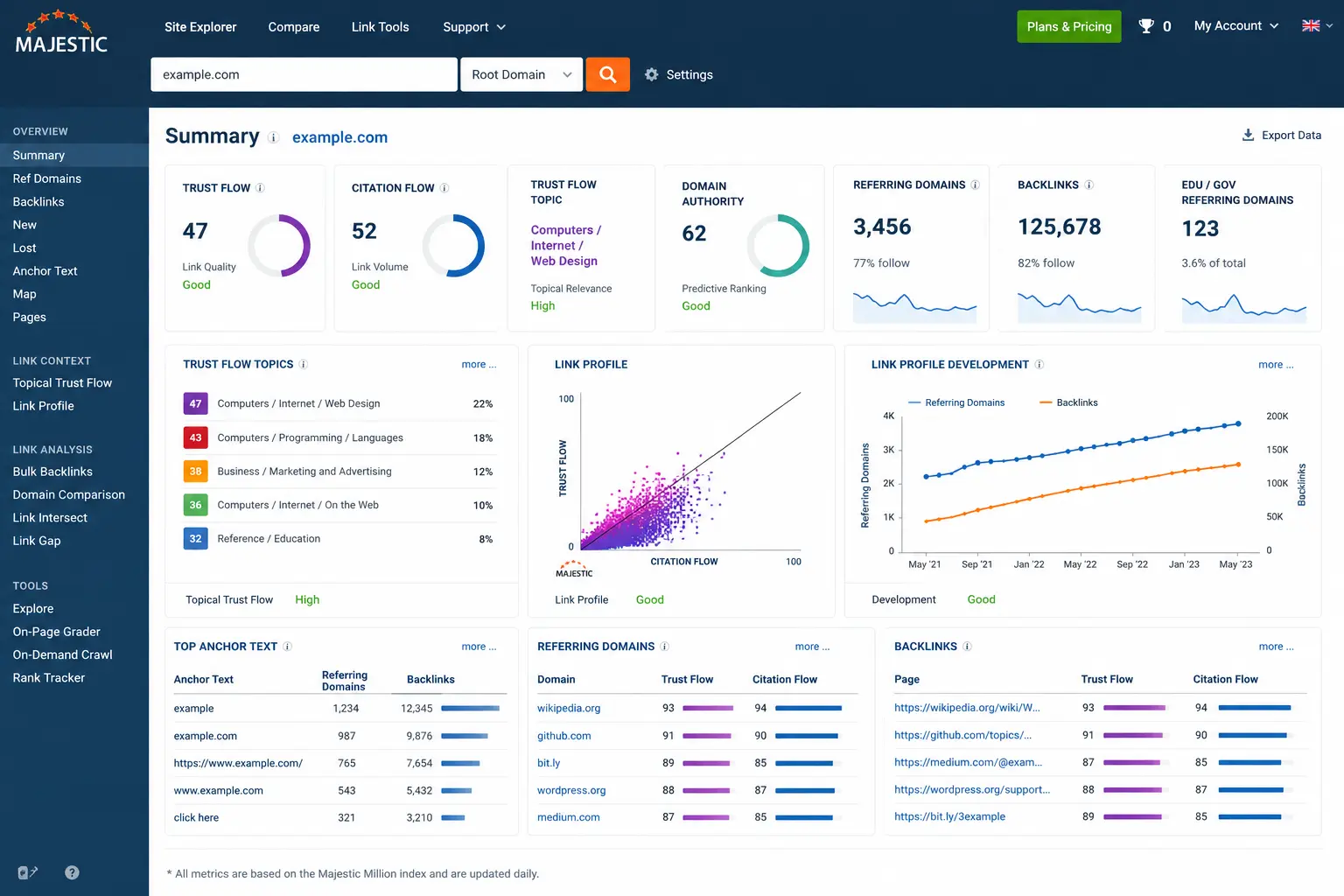This screenshot has height=896, width=1344.
Task: Click the Majestic logo
Action: coord(61,32)
